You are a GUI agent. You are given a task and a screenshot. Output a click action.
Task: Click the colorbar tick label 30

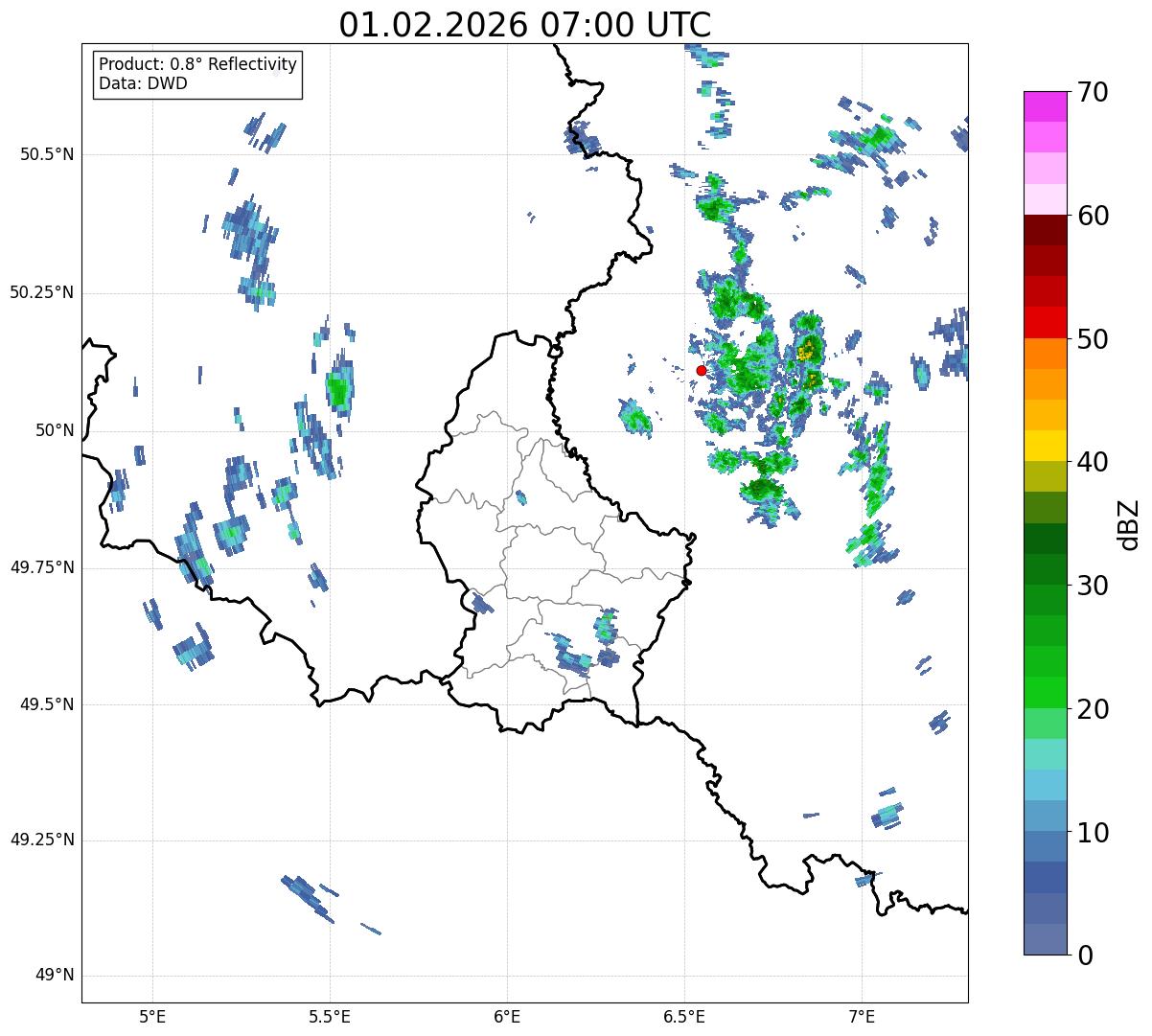coord(1093,586)
